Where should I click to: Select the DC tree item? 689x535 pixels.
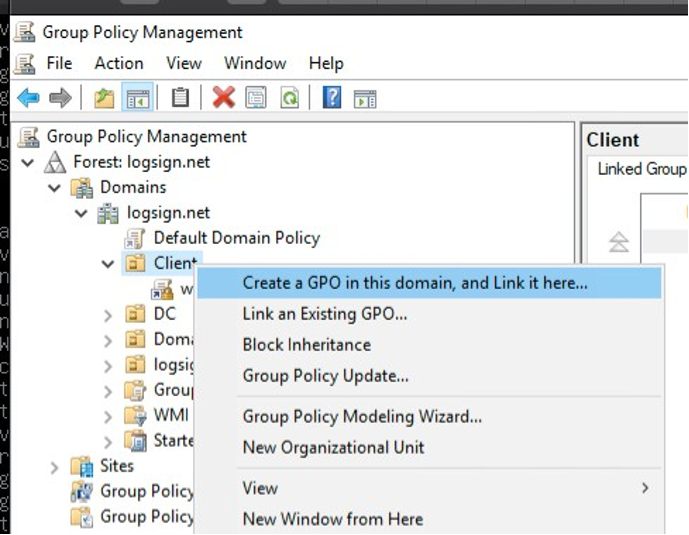click(x=165, y=314)
